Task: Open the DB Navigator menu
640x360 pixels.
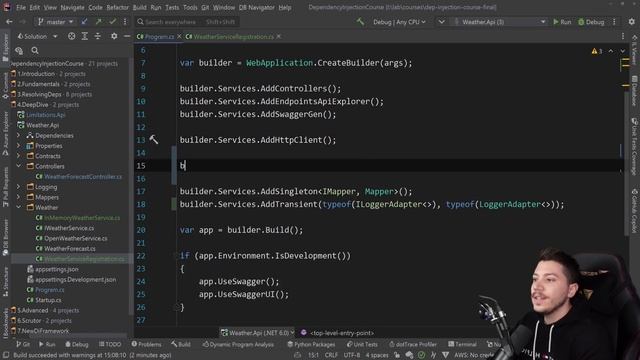Action: (x=257, y=7)
